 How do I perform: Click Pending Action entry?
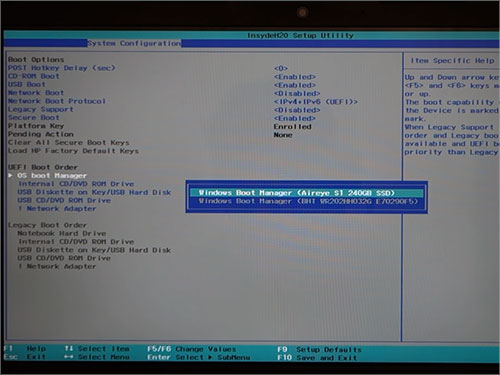(41, 134)
